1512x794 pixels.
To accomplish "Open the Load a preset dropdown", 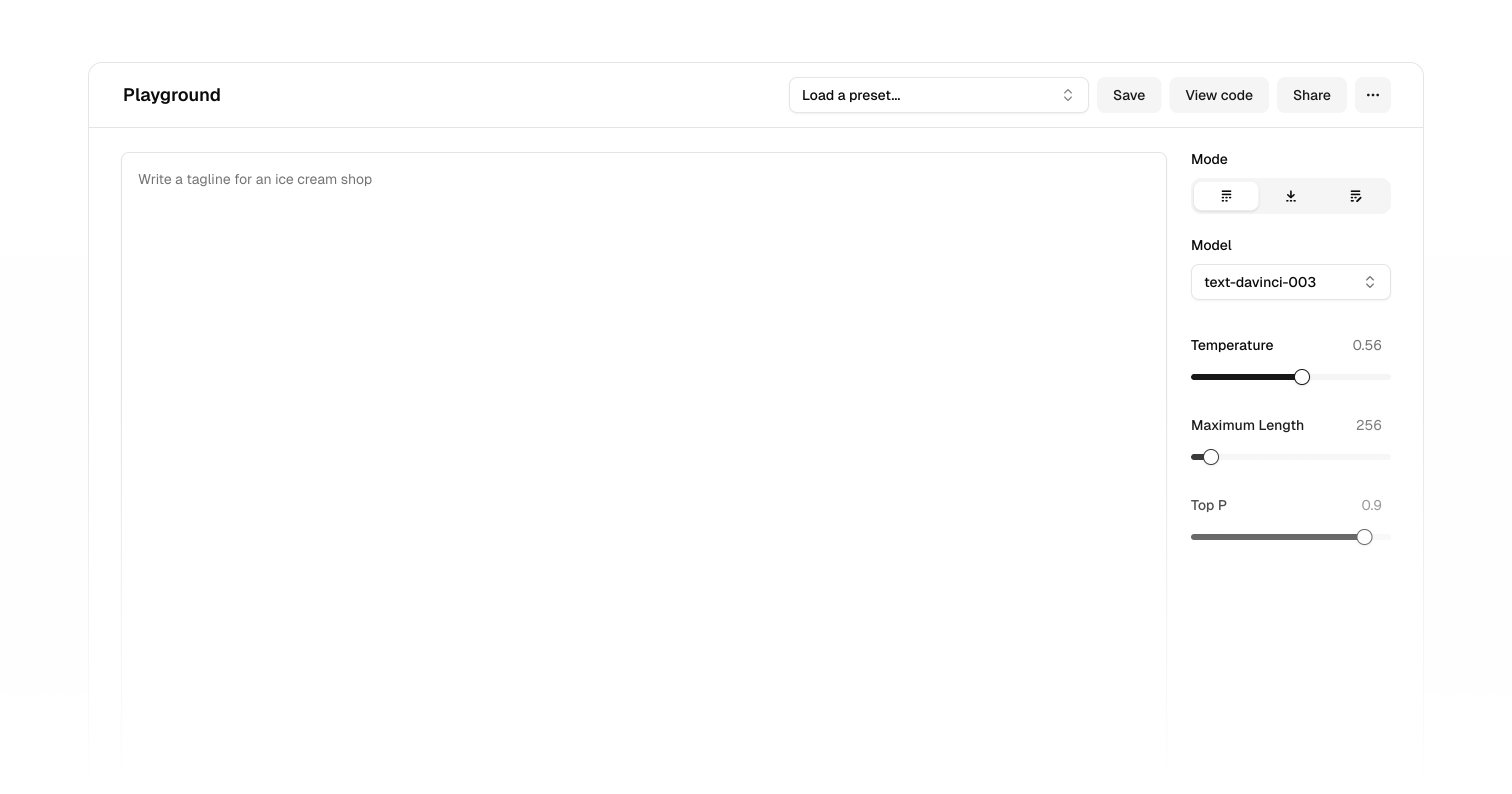I will coord(939,95).
